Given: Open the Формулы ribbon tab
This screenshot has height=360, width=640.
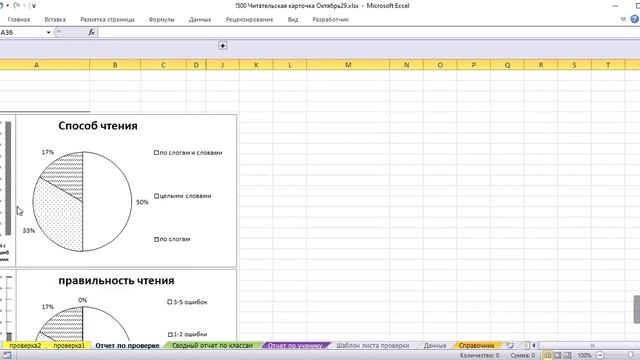Looking at the screenshot, I should 162,20.
